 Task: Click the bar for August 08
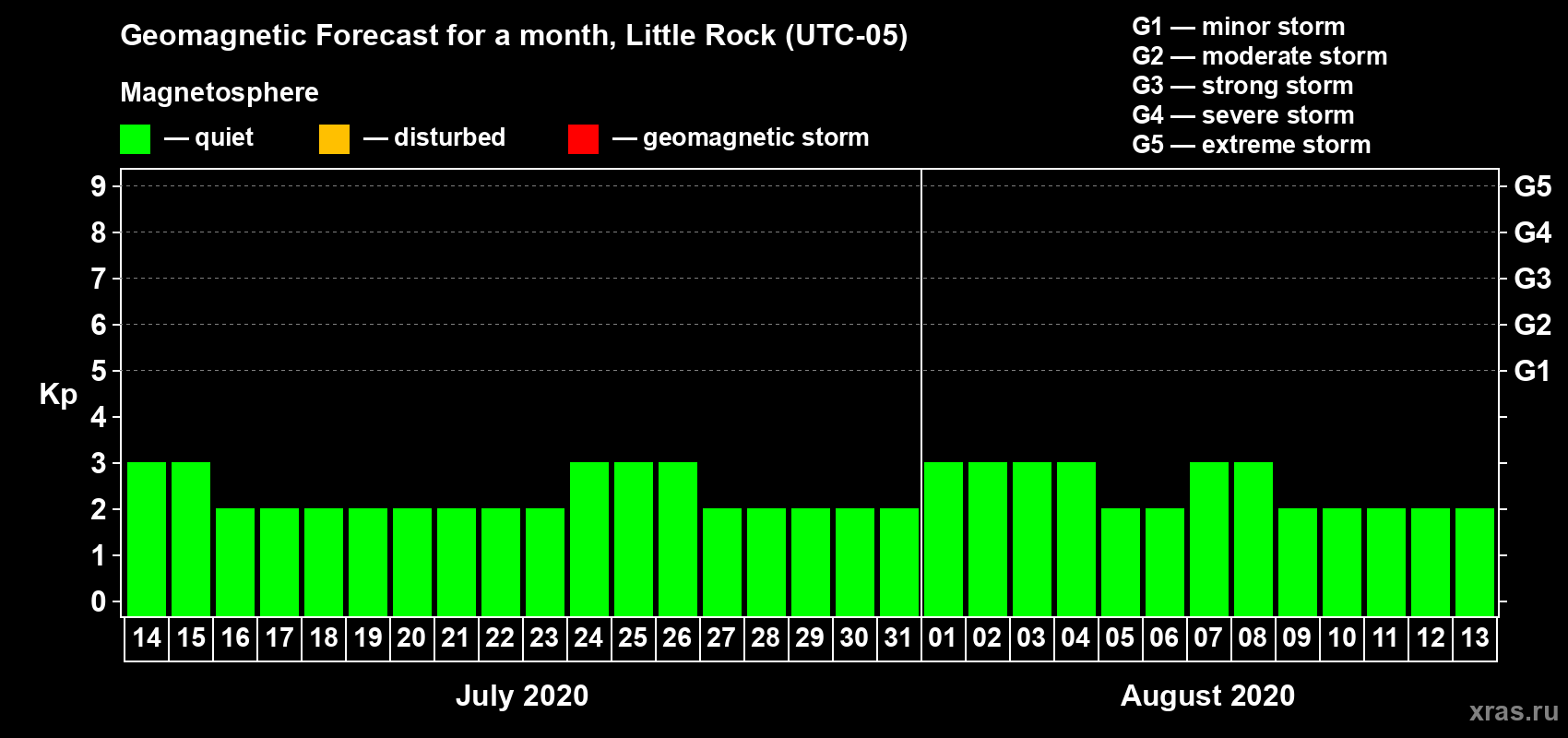[x=1253, y=539]
